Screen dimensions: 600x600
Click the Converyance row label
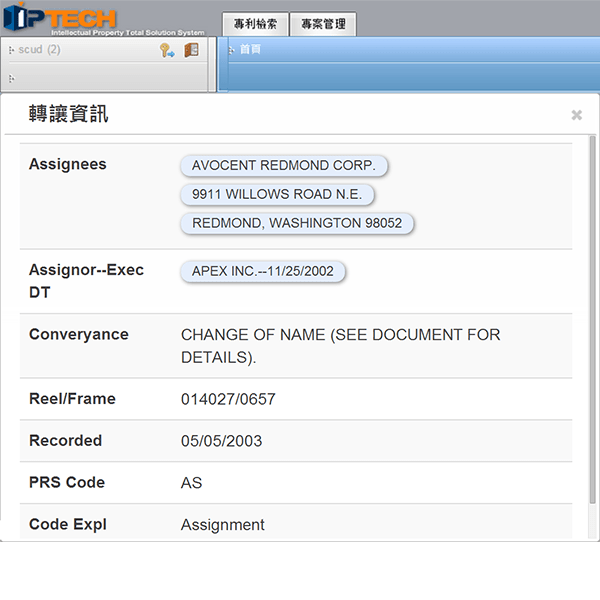pyautogui.click(x=79, y=334)
